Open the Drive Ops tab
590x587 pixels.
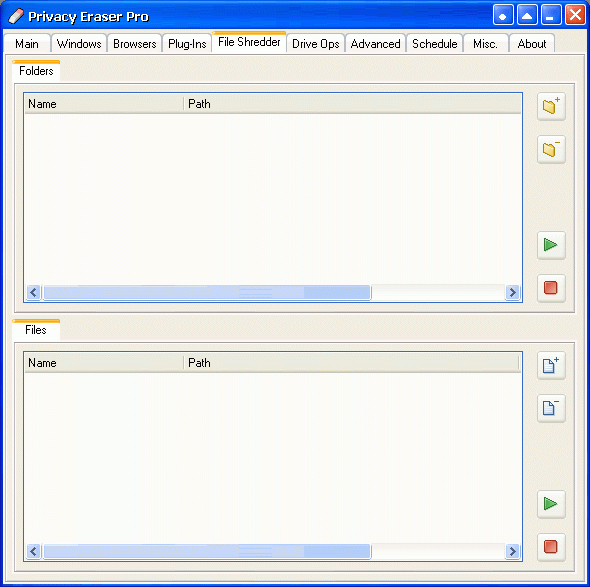[x=316, y=44]
